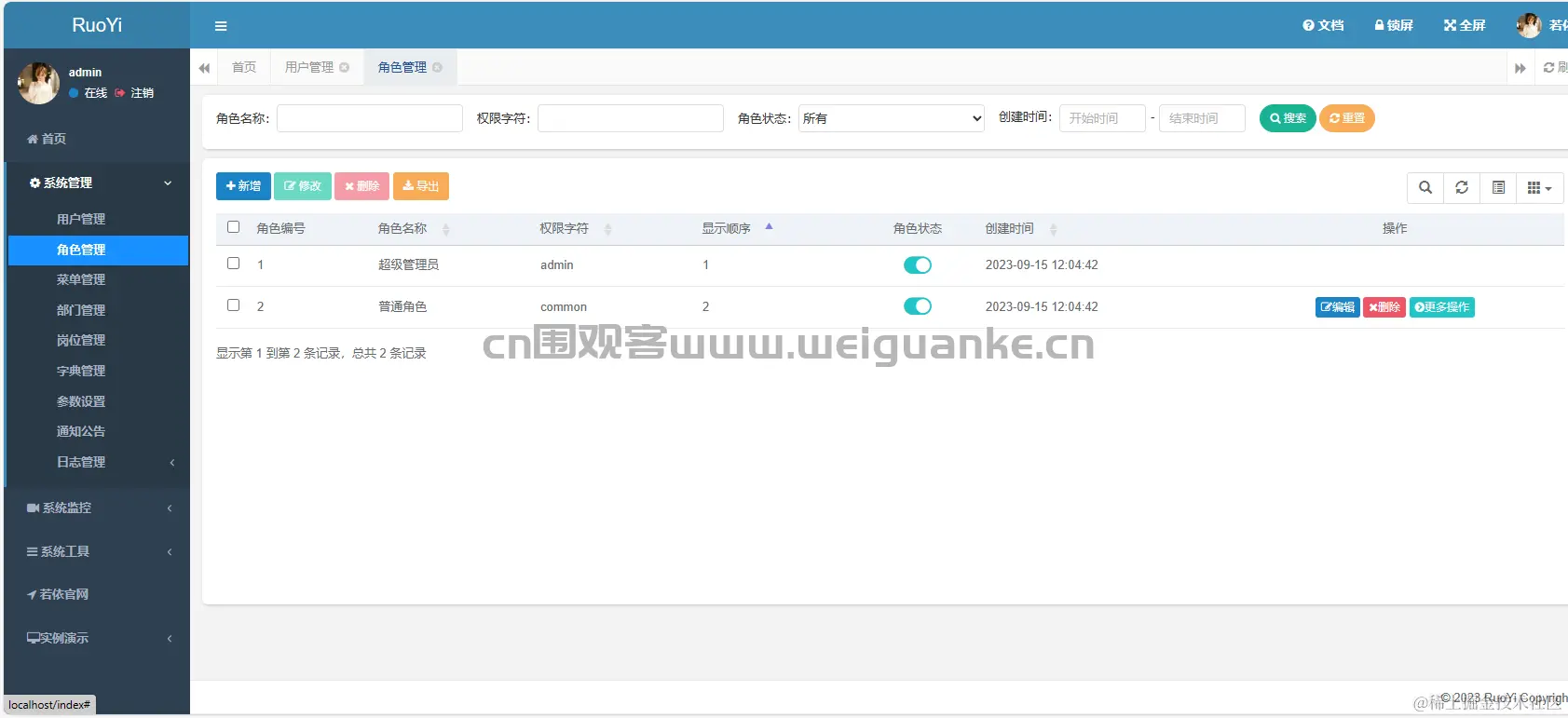Expand the 日志管理 submenu

(98, 462)
